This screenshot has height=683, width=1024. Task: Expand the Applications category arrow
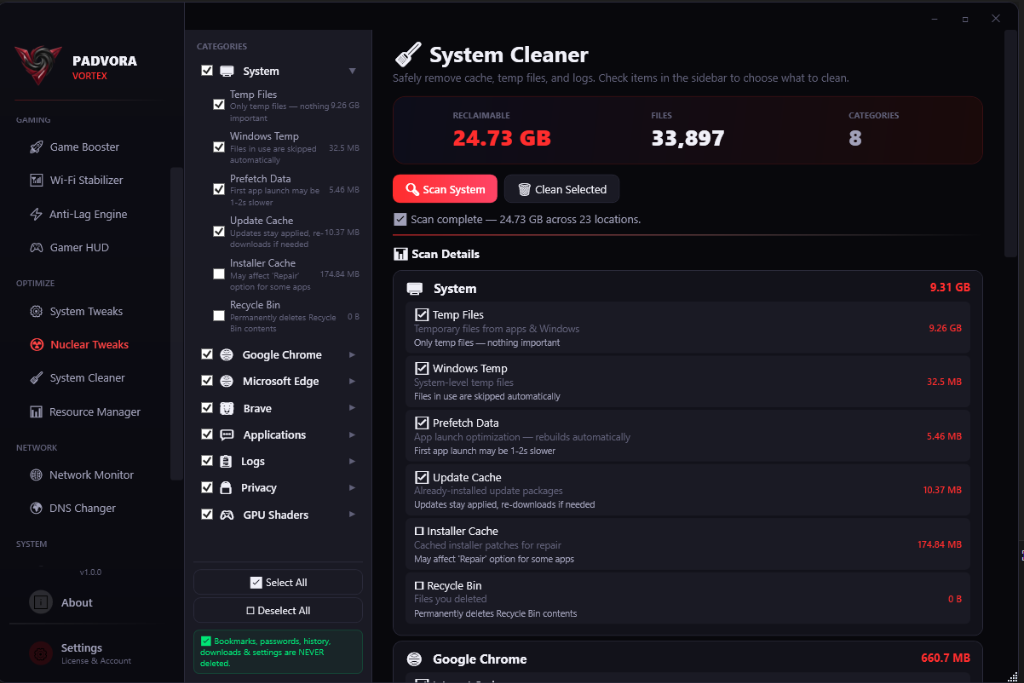coord(352,434)
